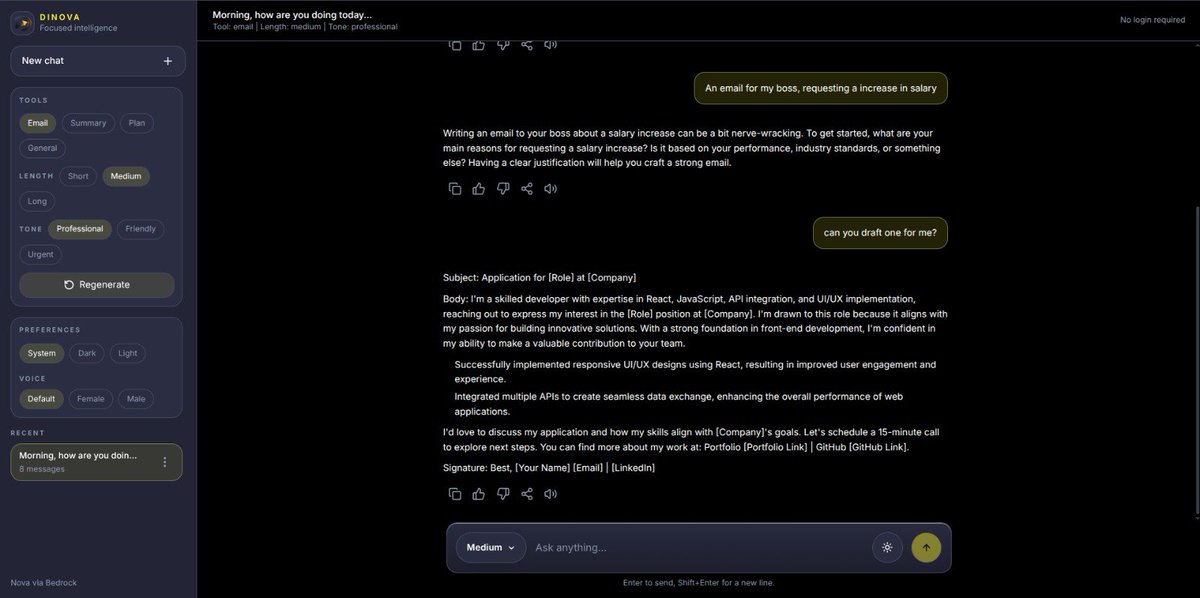Select the Default voice
This screenshot has width=1200, height=598.
pyautogui.click(x=41, y=399)
